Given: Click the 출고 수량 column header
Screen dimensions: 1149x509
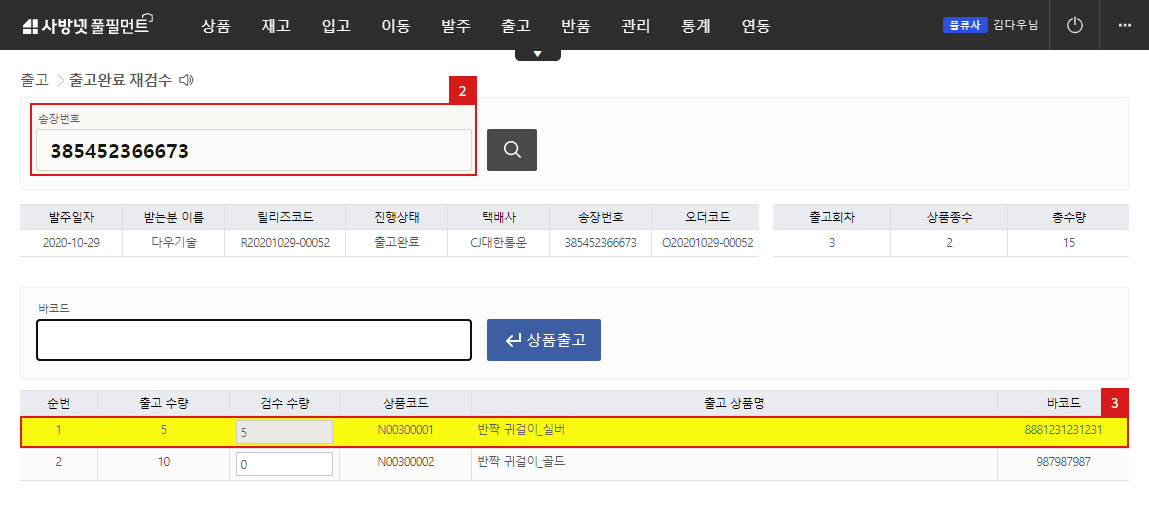Looking at the screenshot, I should coord(163,403).
